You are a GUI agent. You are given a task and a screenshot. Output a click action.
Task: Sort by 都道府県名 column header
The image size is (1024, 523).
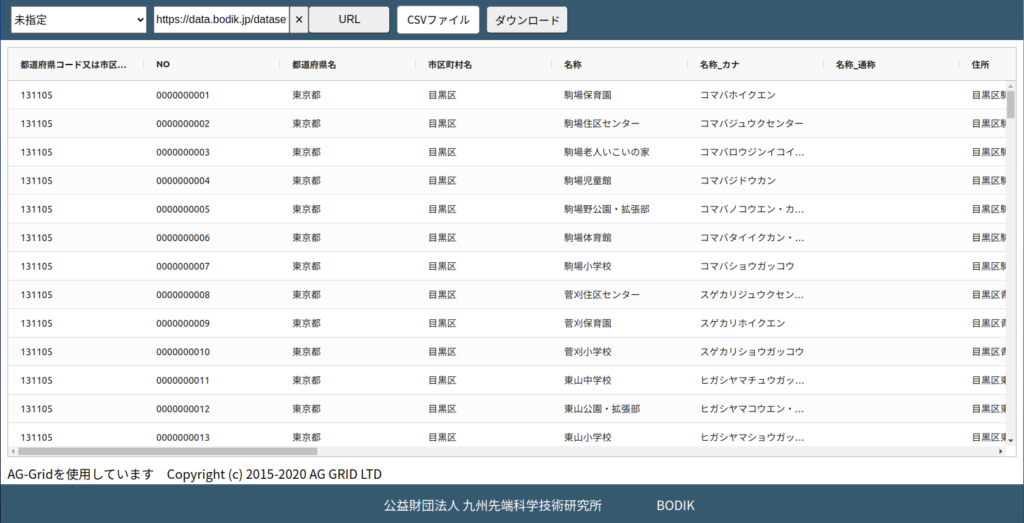pyautogui.click(x=314, y=65)
